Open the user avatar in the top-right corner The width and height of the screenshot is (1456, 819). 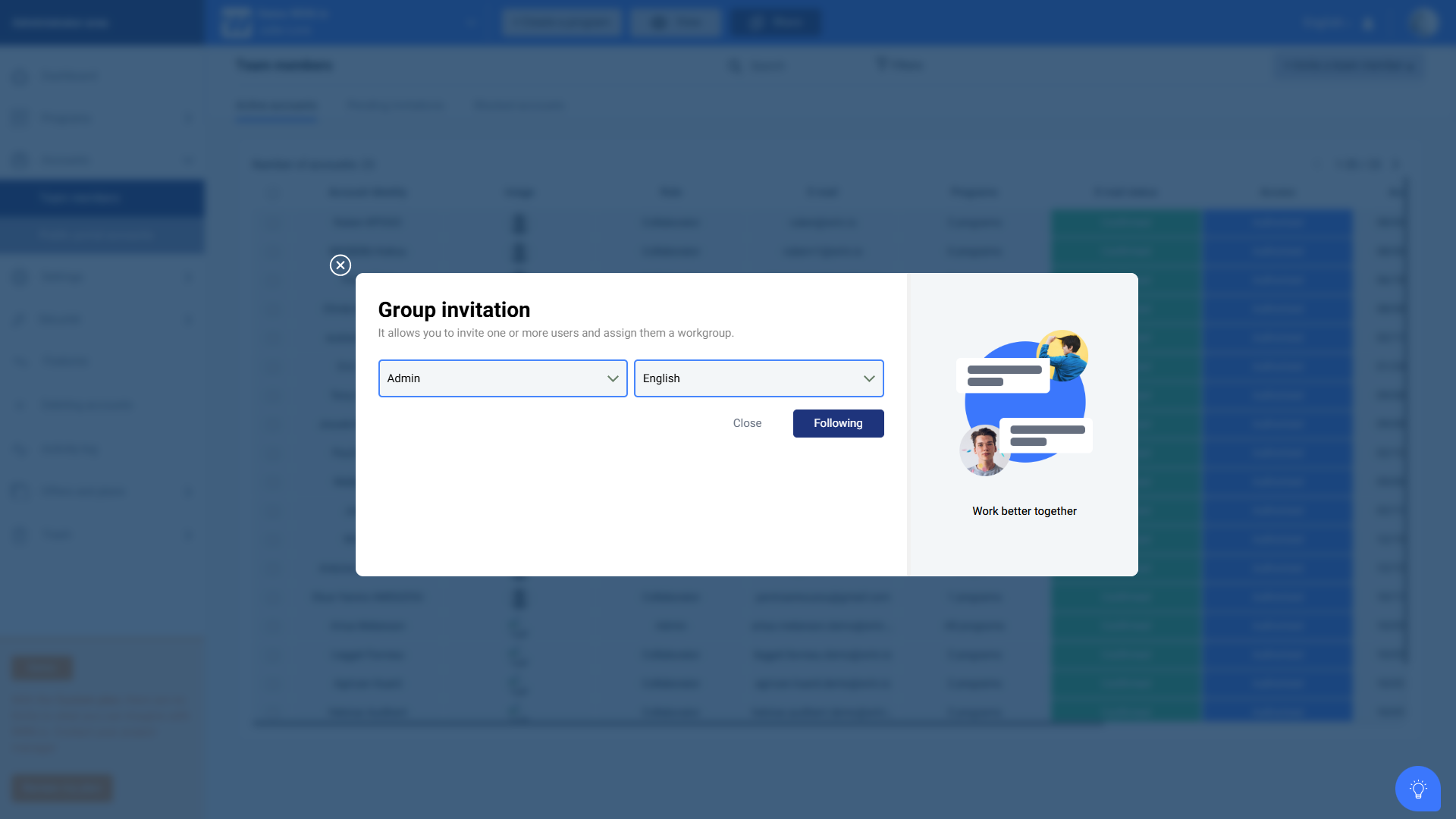[x=1424, y=22]
